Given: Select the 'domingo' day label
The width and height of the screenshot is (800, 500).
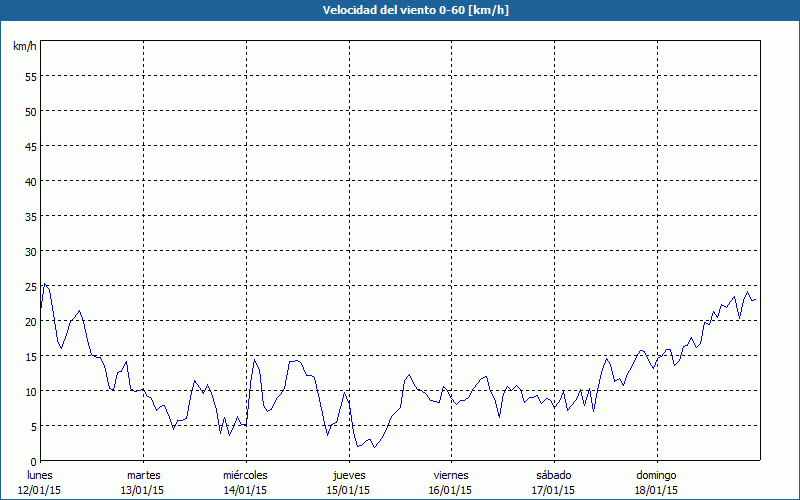Looking at the screenshot, I should tap(656, 475).
